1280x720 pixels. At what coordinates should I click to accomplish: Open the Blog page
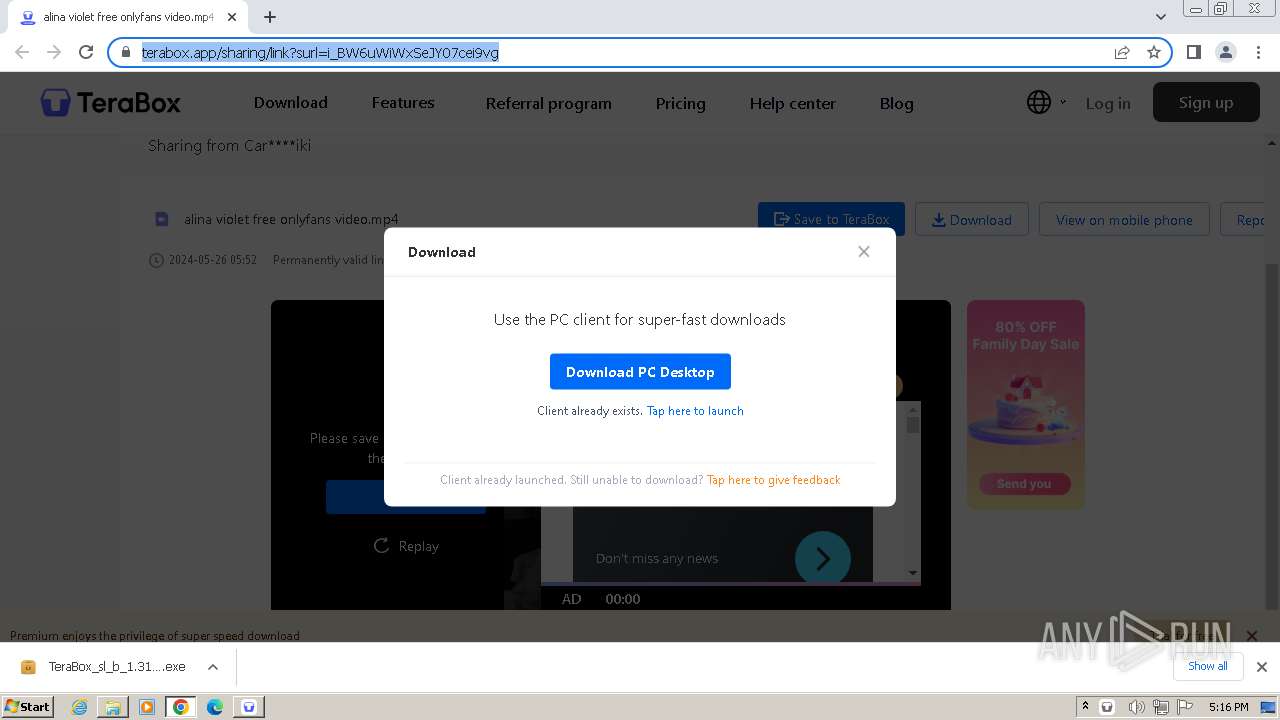pos(897,104)
